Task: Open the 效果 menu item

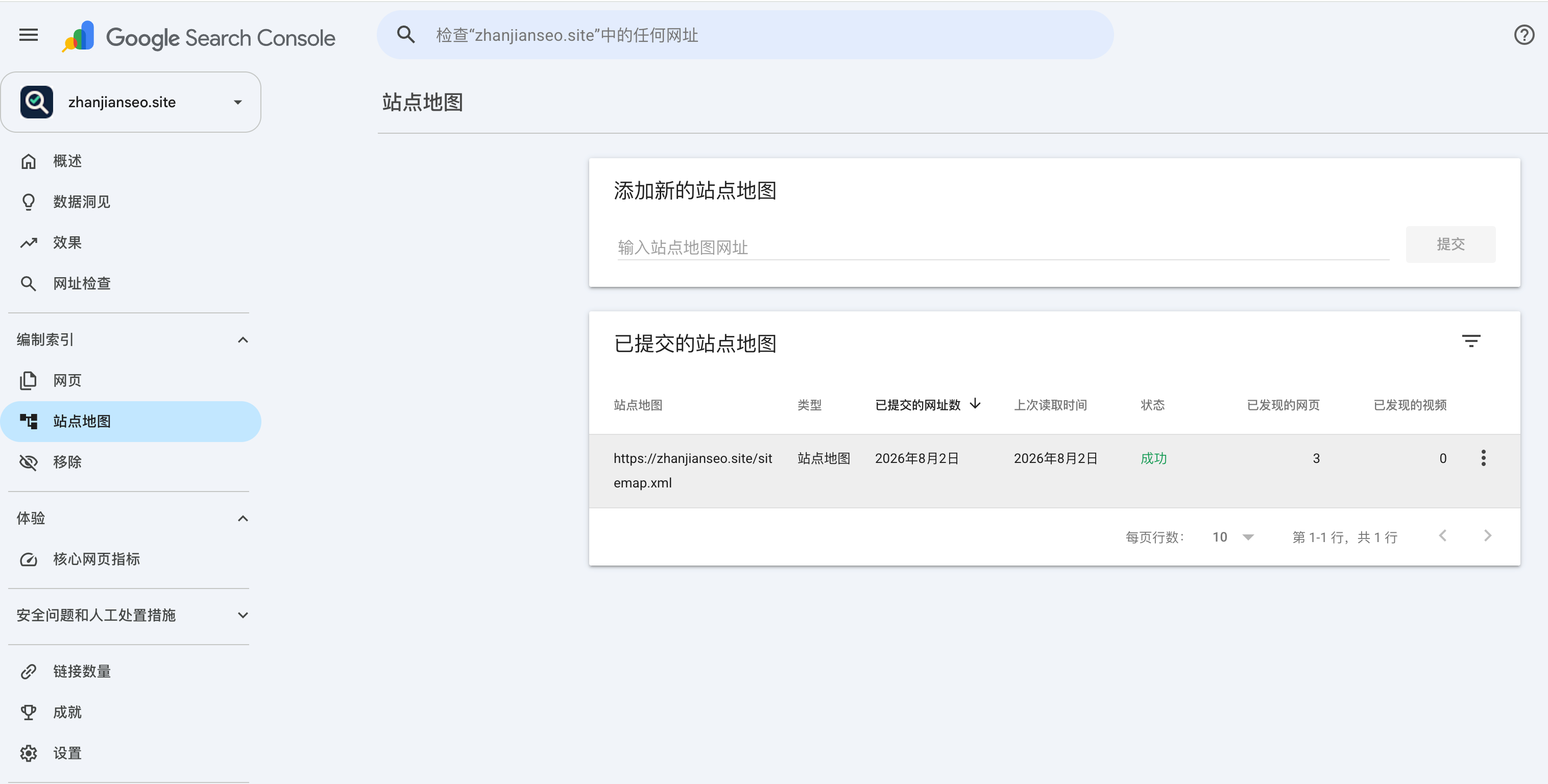Action: pos(131,243)
